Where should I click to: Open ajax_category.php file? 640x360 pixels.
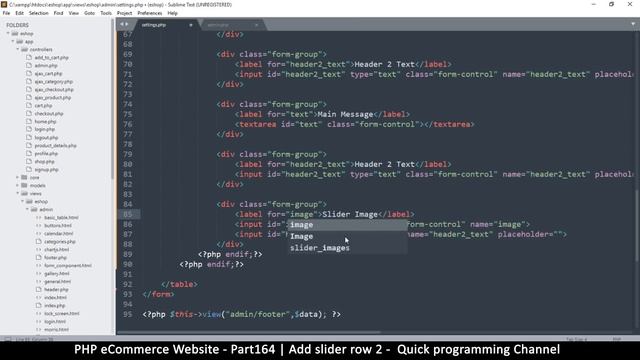(53, 82)
